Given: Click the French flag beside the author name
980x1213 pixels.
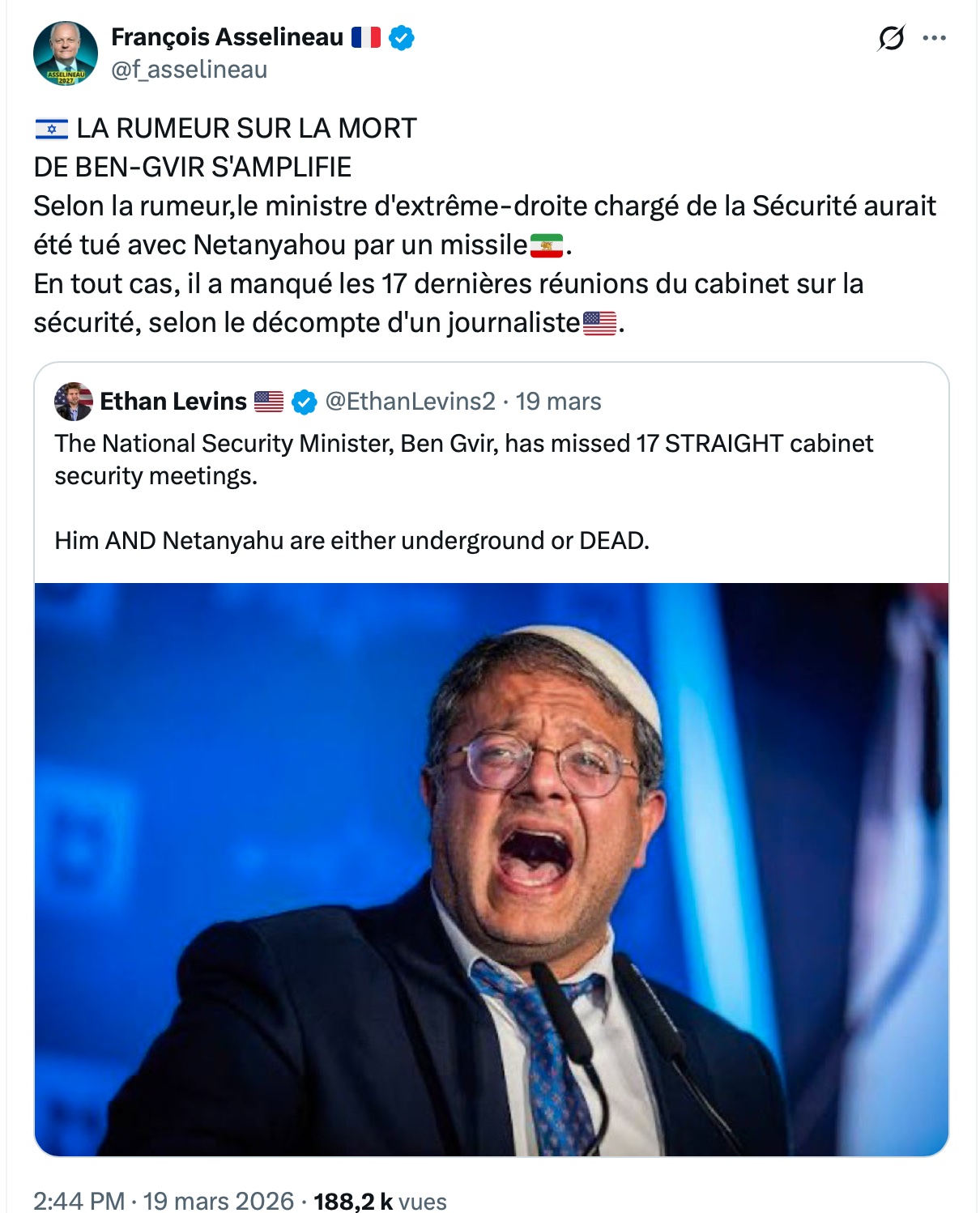Looking at the screenshot, I should tap(366, 37).
